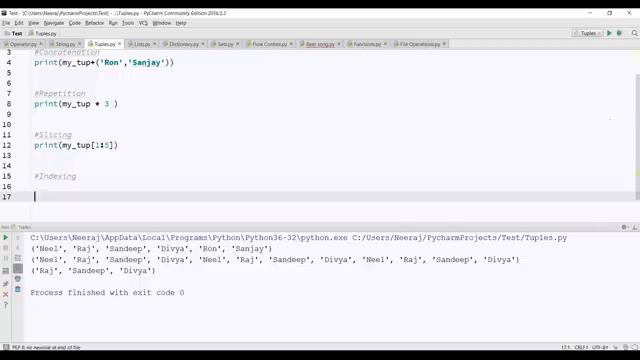
Task: Close Run panel with red X
Action: click(6, 294)
